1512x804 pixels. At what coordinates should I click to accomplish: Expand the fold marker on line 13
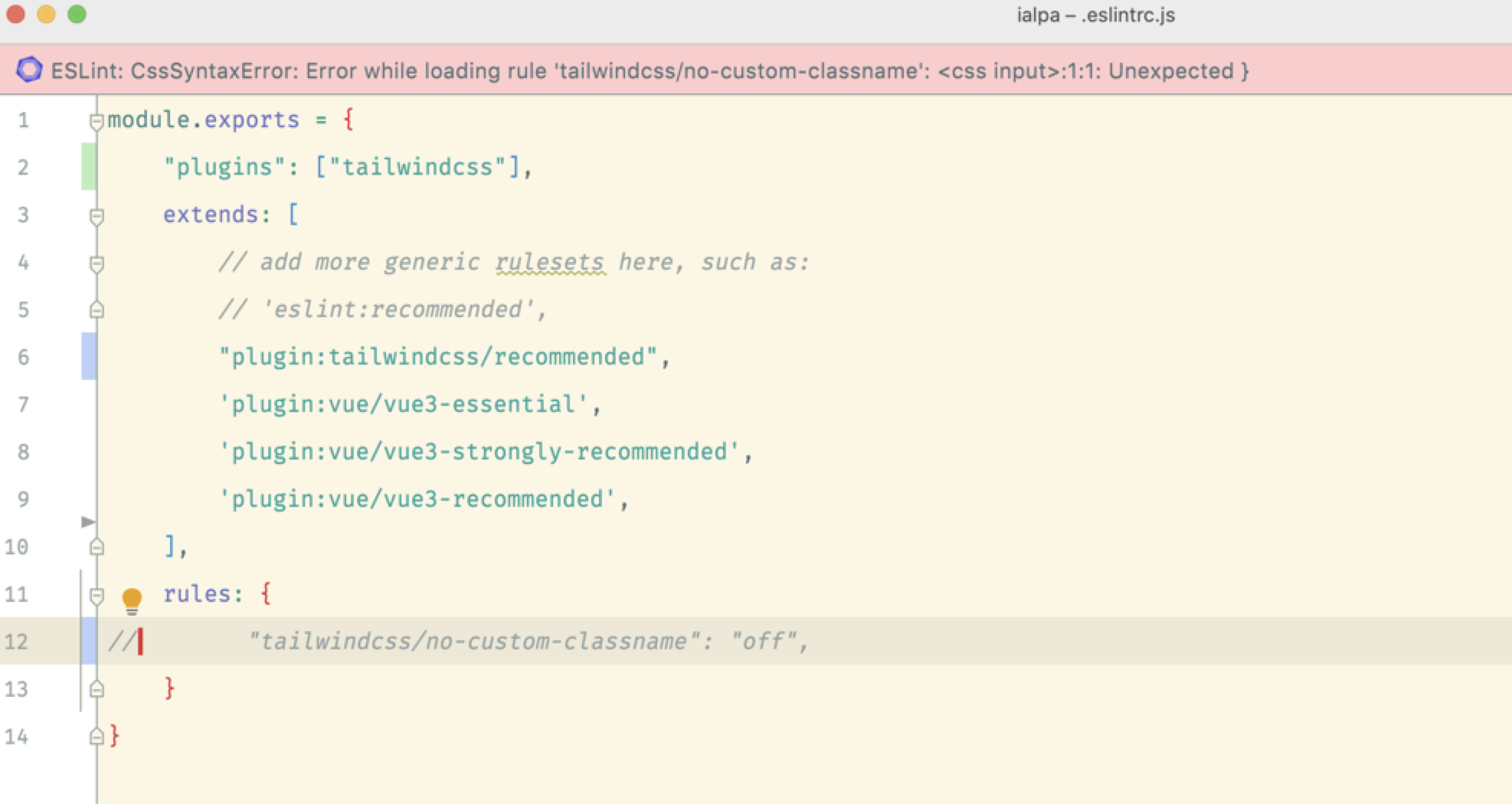96,688
